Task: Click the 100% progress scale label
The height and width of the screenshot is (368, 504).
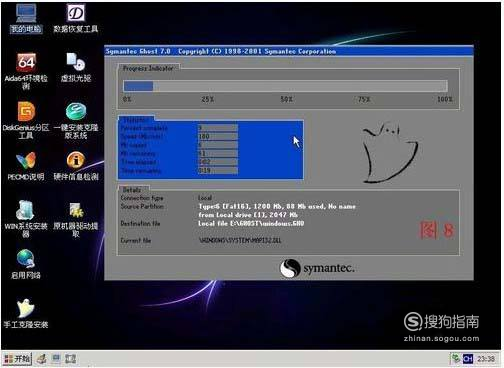Action: [x=445, y=99]
